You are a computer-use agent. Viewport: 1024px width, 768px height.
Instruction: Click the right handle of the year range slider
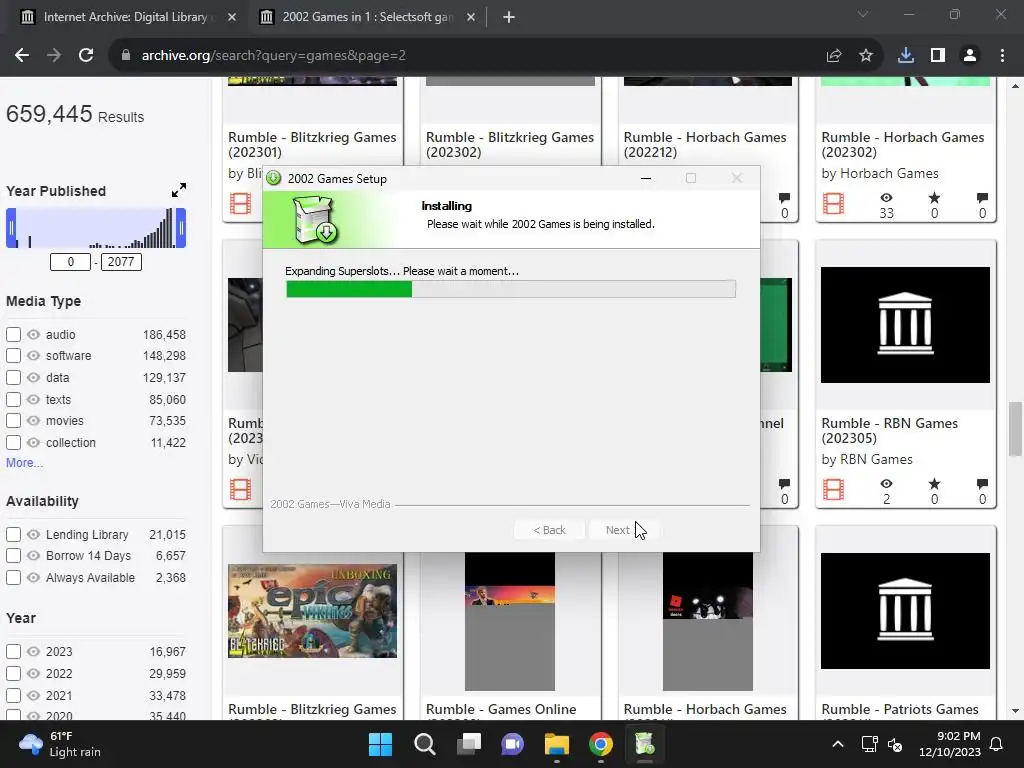[x=181, y=228]
